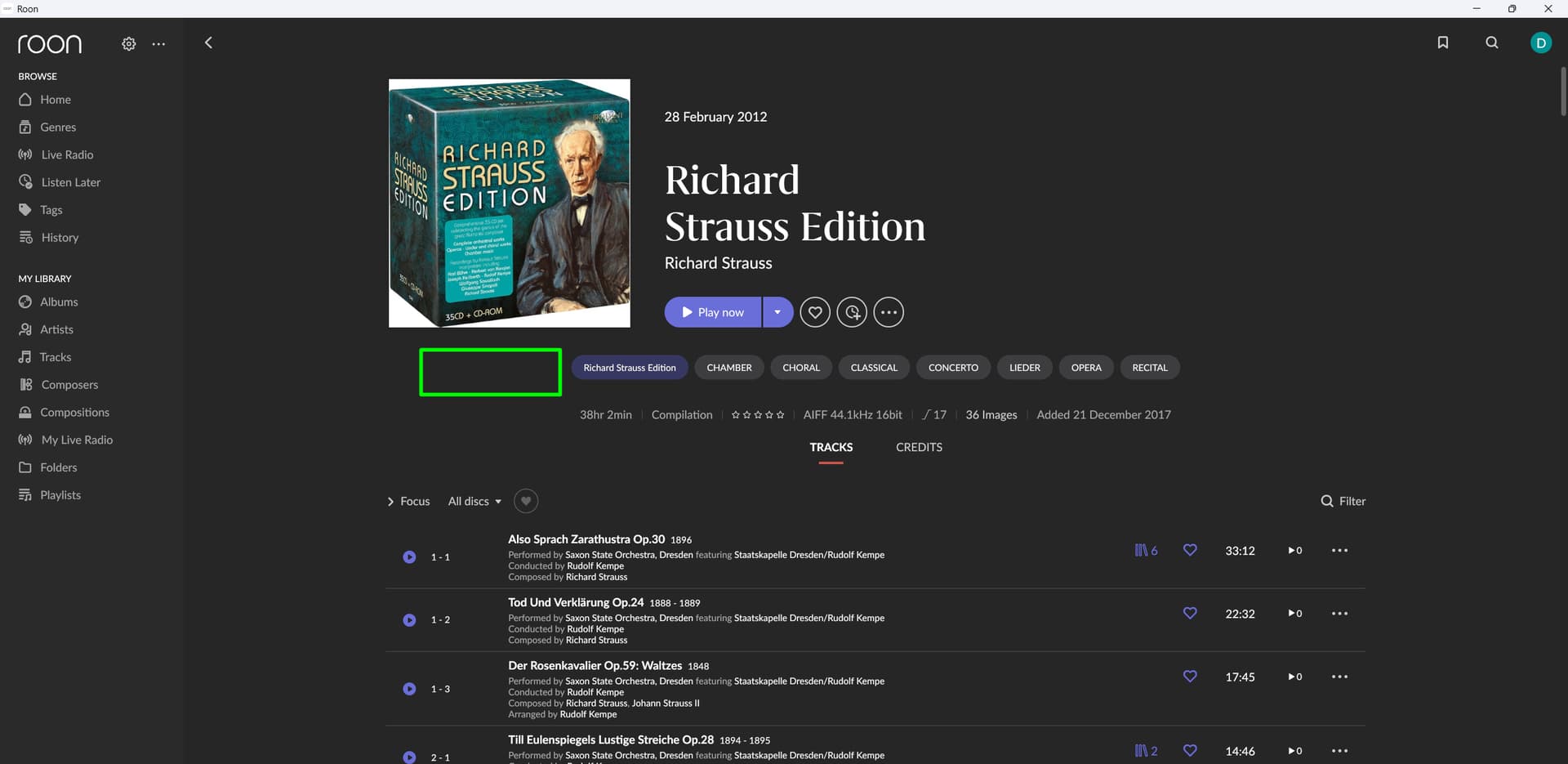The image size is (1568, 764).
Task: Open the versions icon for Also Sprach Zarathustra
Action: [x=1145, y=551]
